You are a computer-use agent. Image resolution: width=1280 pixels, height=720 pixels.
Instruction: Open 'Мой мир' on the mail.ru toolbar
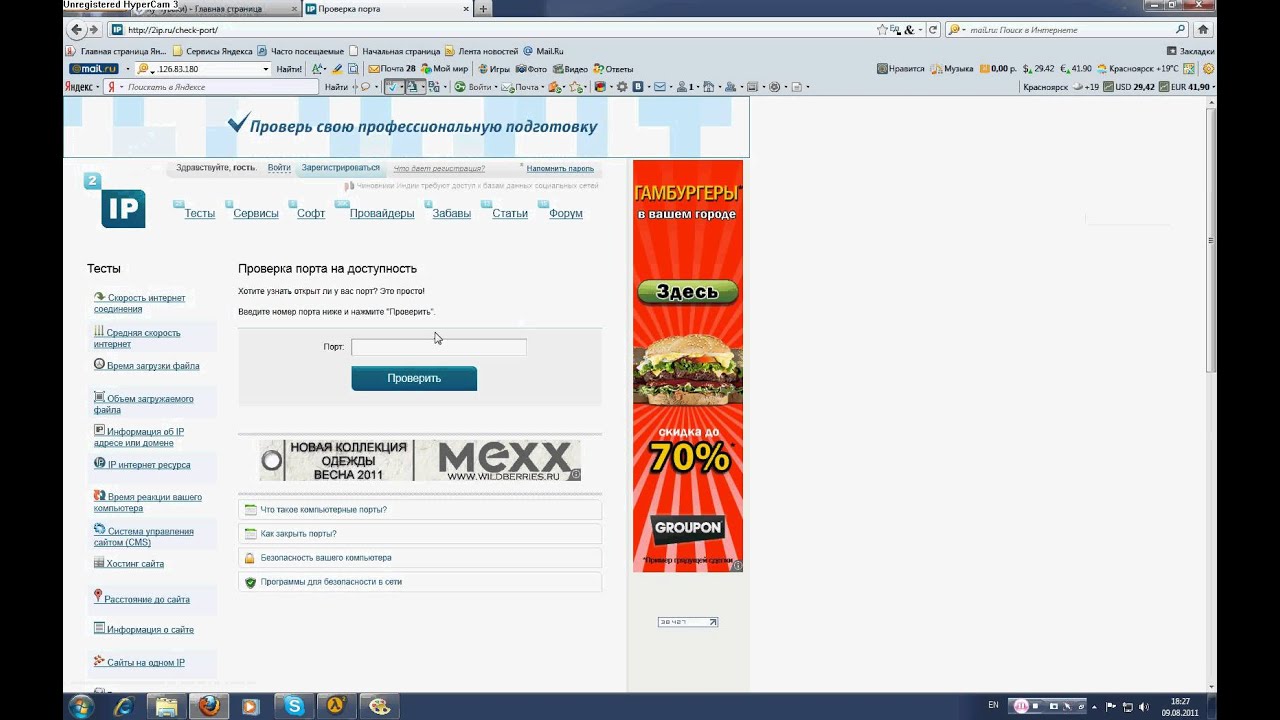(444, 69)
